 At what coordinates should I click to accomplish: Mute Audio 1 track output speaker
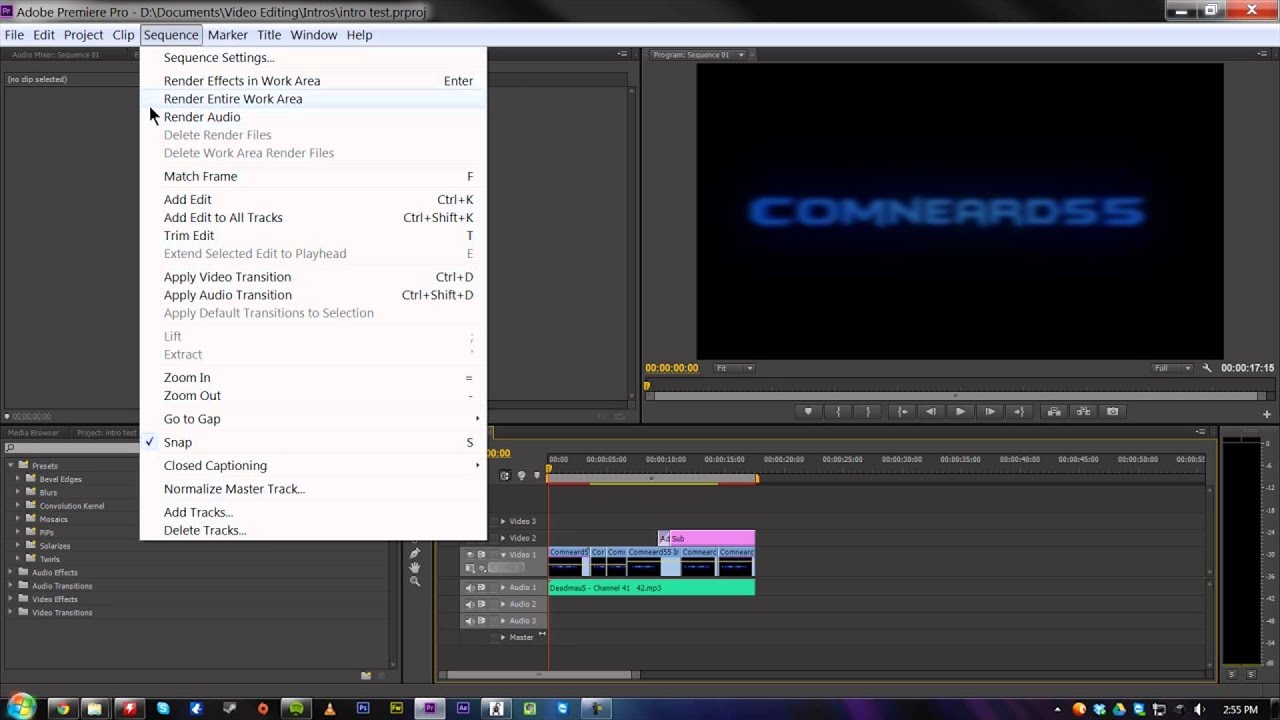point(470,588)
